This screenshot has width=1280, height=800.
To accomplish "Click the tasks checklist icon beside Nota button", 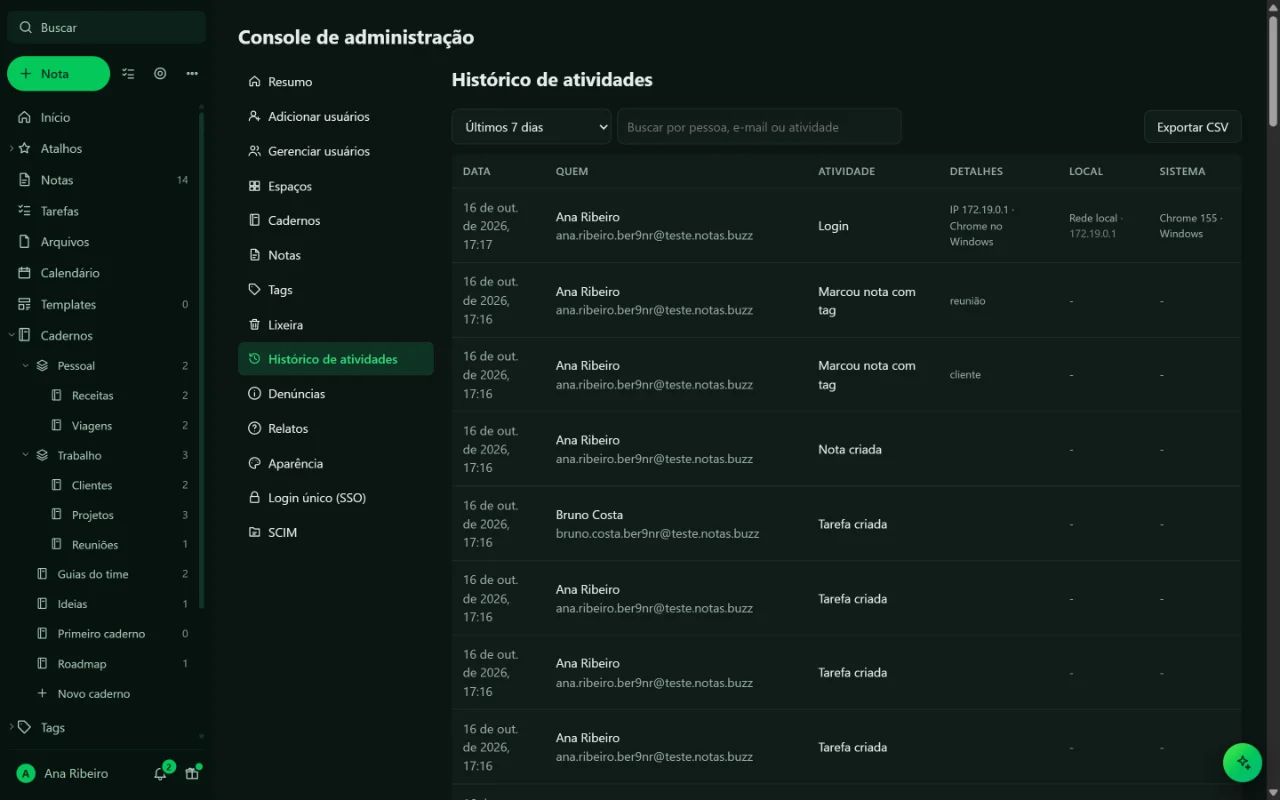I will pos(128,73).
